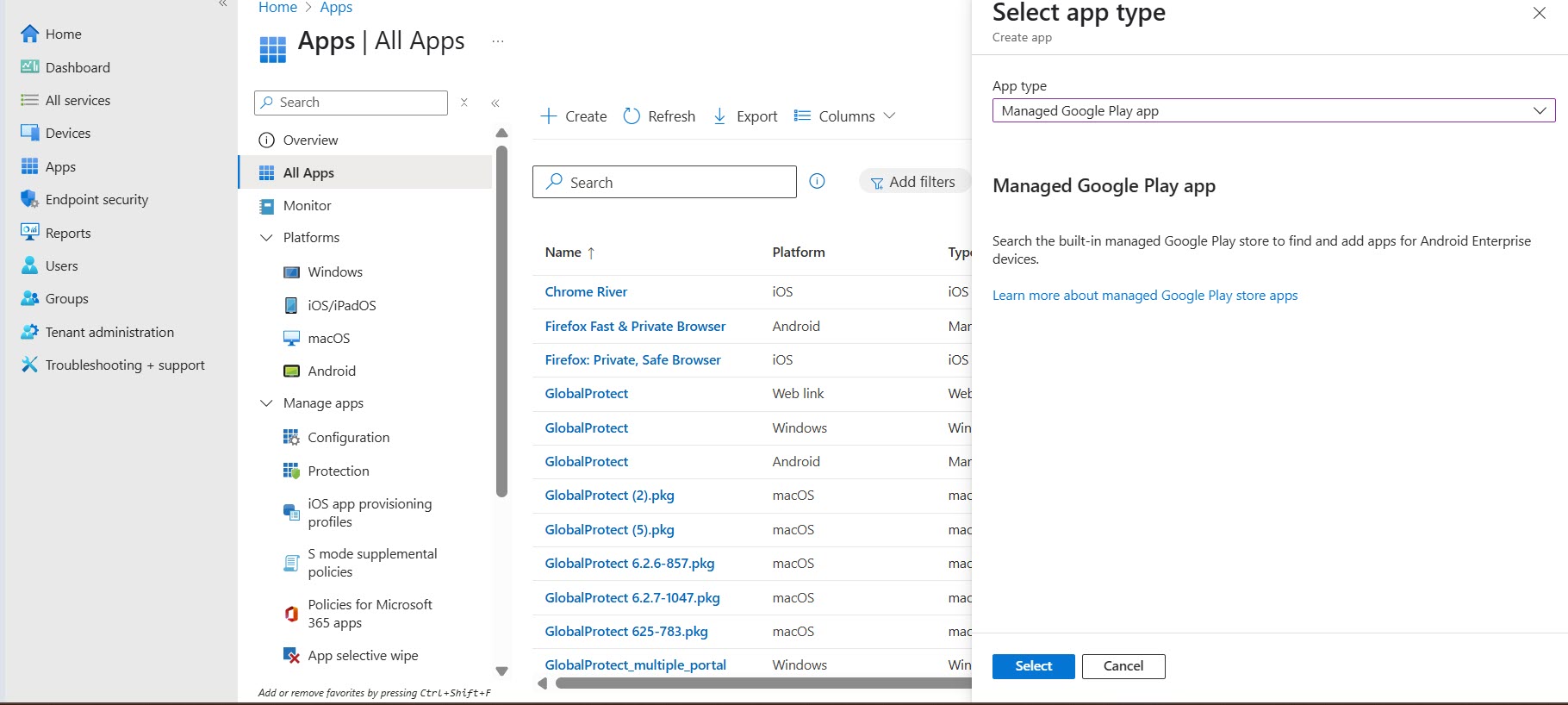This screenshot has height=705, width=1568.
Task: Open Policies for Microsoft 365 apps
Action: click(370, 614)
